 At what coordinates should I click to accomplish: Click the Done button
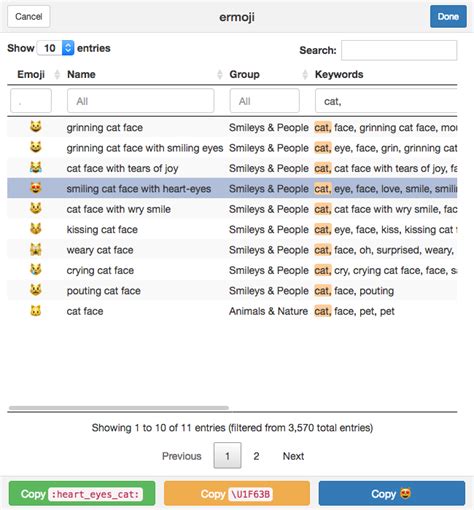pos(448,16)
